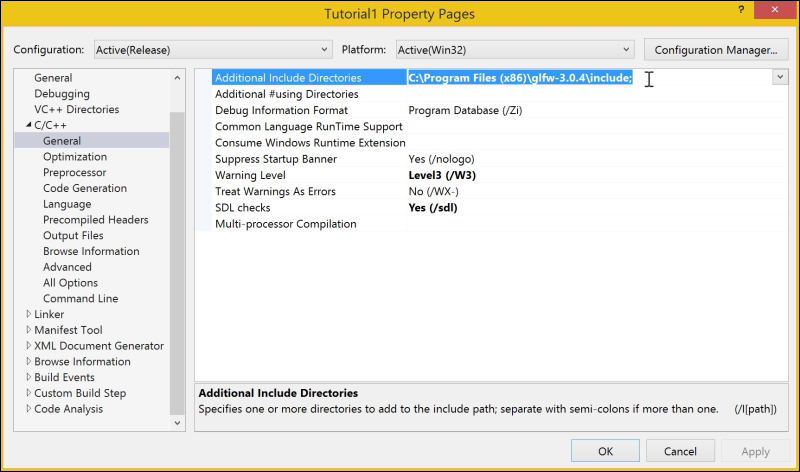Click the Configuration Manager button

(x=716, y=50)
